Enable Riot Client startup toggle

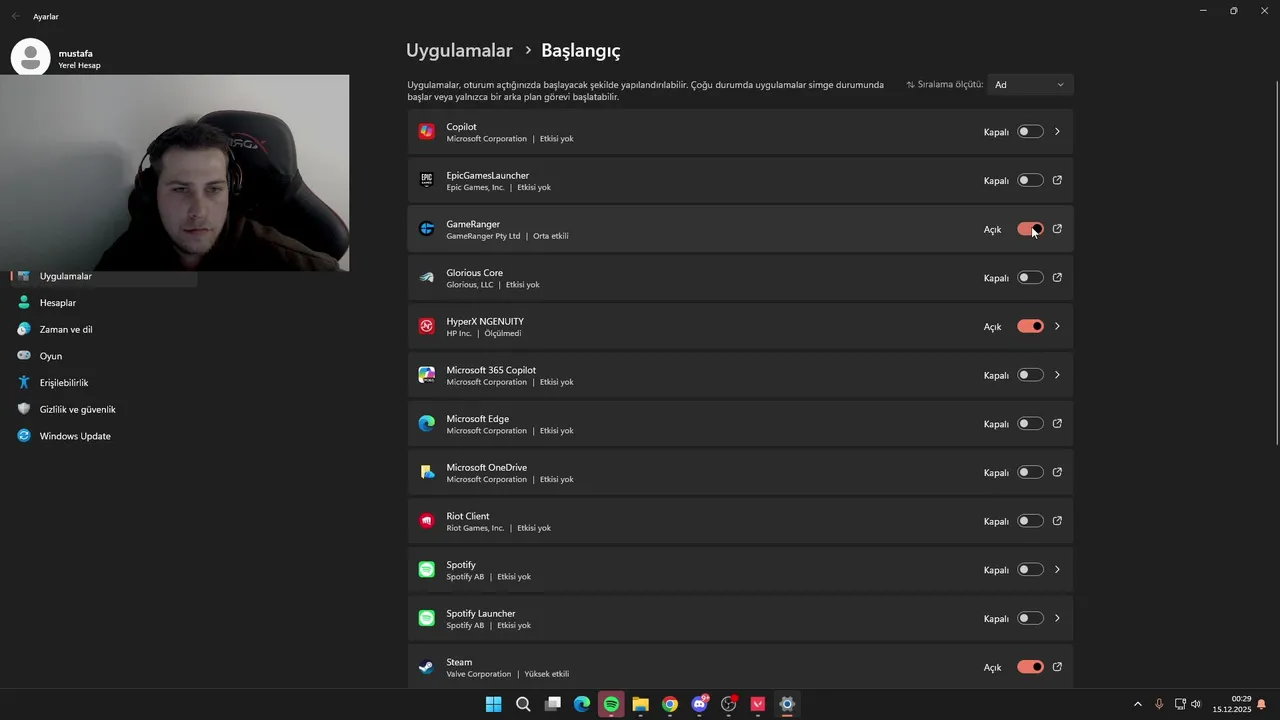click(1030, 521)
